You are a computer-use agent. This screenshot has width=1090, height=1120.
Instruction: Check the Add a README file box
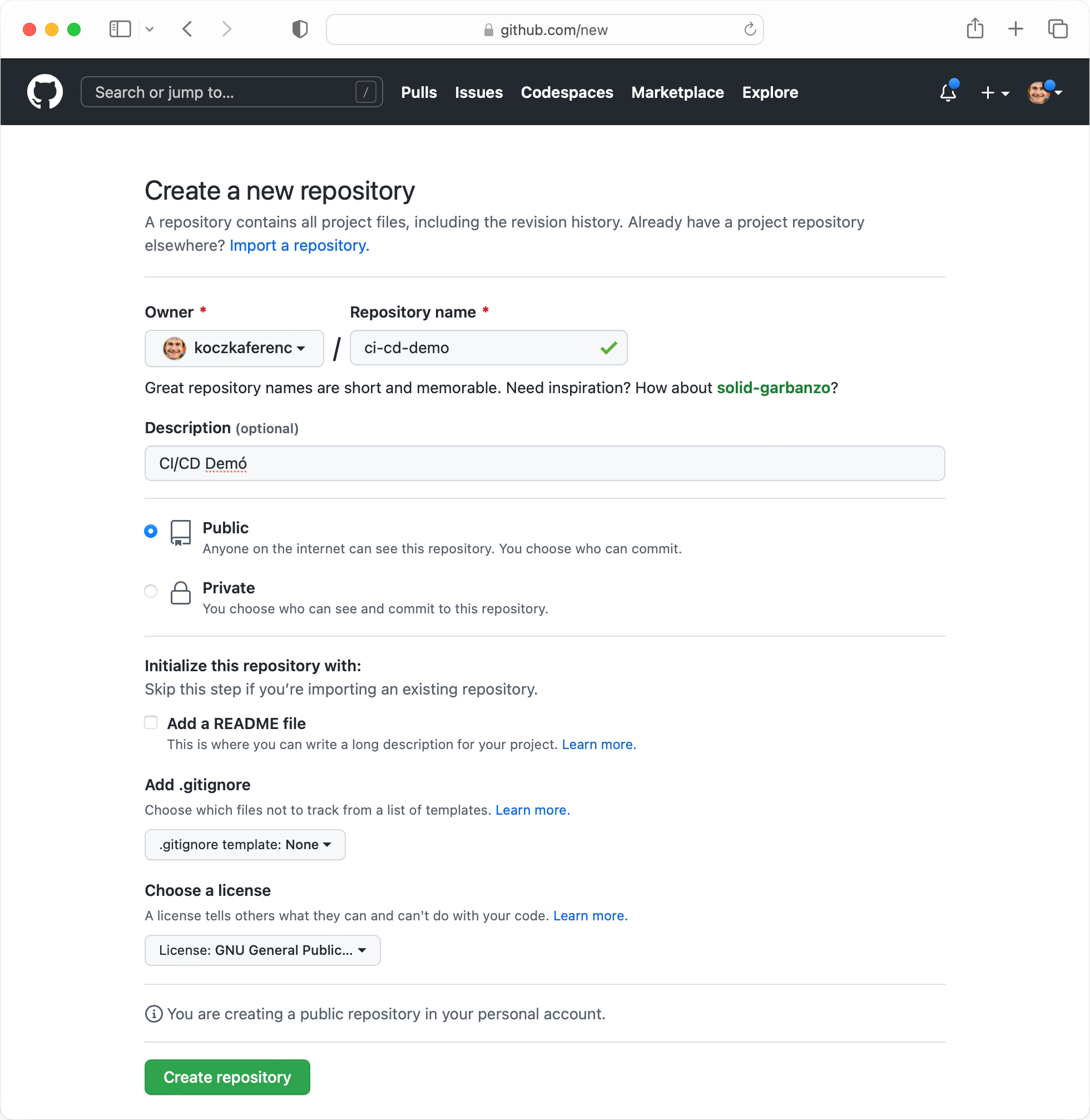(x=151, y=722)
